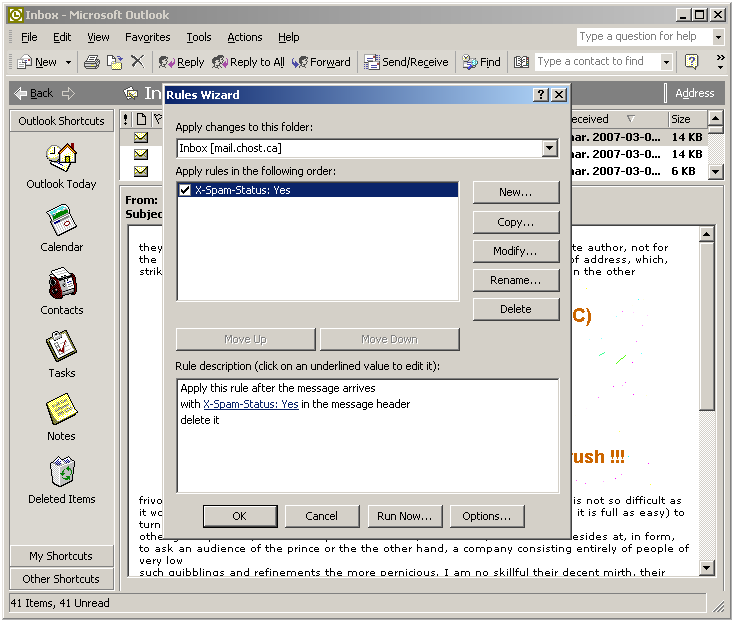Click the Modify... rule button
The height and width of the screenshot is (623, 735).
tap(516, 251)
